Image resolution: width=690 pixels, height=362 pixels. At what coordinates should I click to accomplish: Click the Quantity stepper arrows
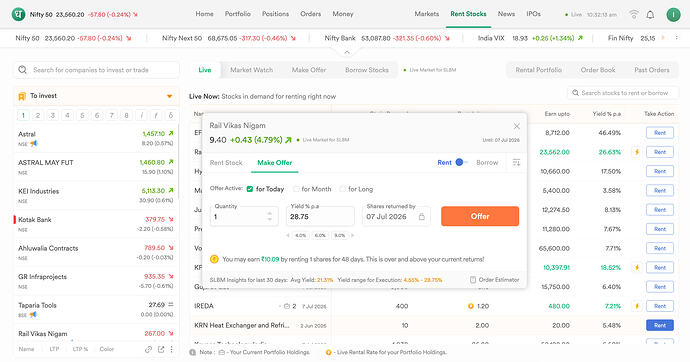pos(270,216)
